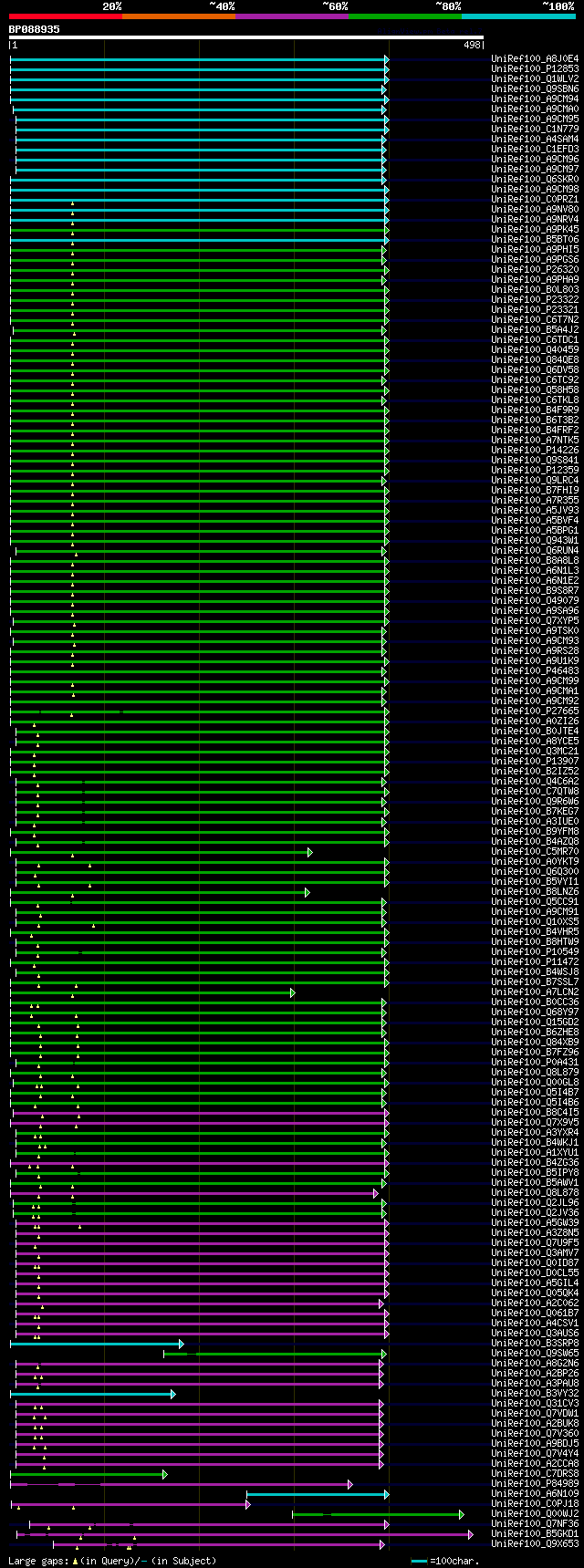Screen dimensions: 584x1568
Task: Select hit label UniRef100_C1N779
Action: pos(535,129)
